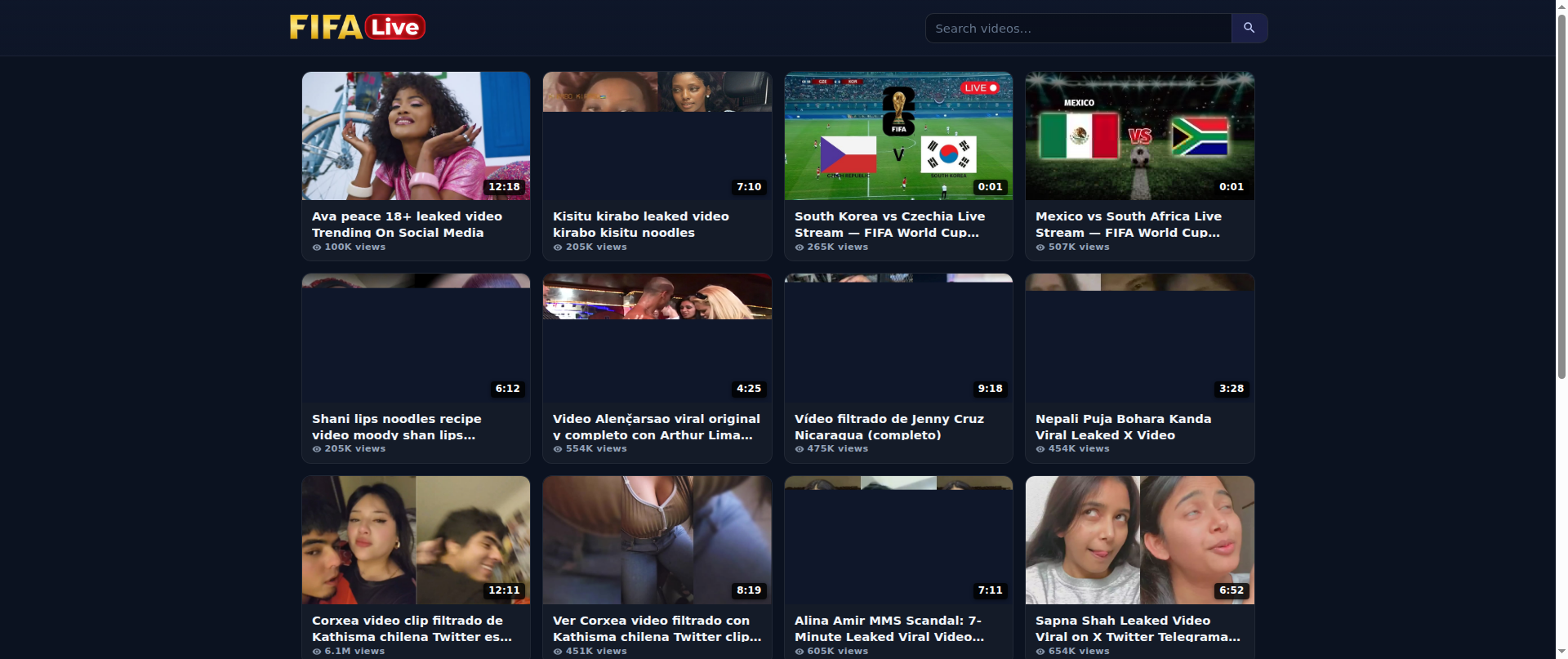Open the Alina Amir MMS Scandal thumbnail
This screenshot has width=1568, height=659.
pos(898,540)
